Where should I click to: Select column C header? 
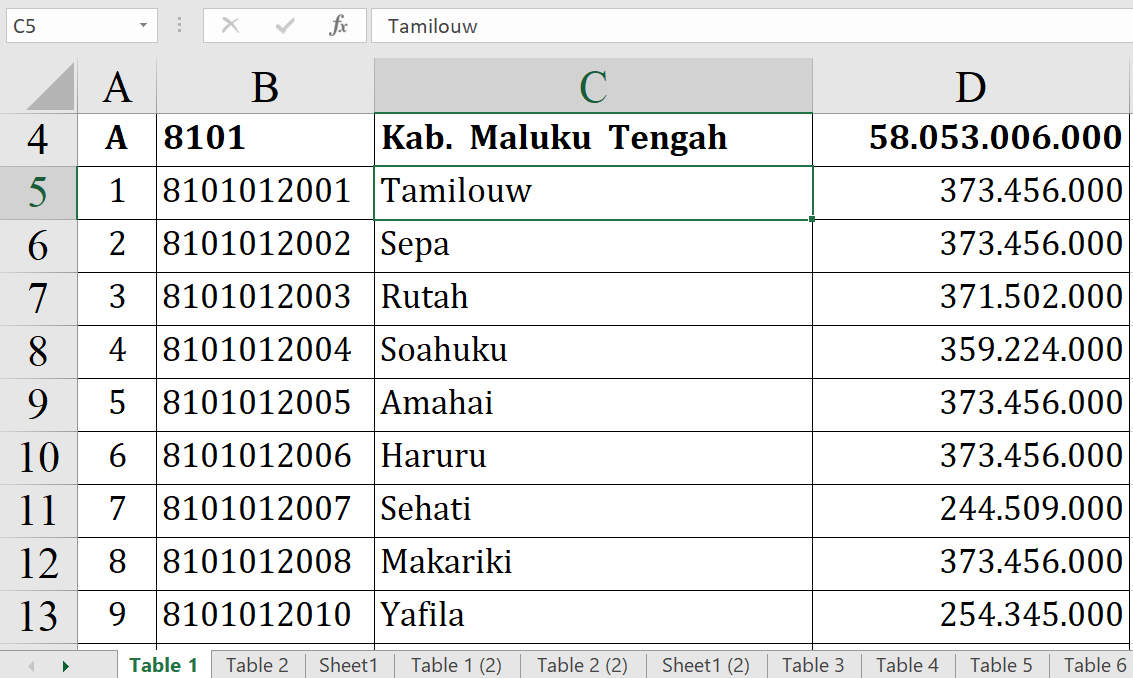click(x=593, y=88)
